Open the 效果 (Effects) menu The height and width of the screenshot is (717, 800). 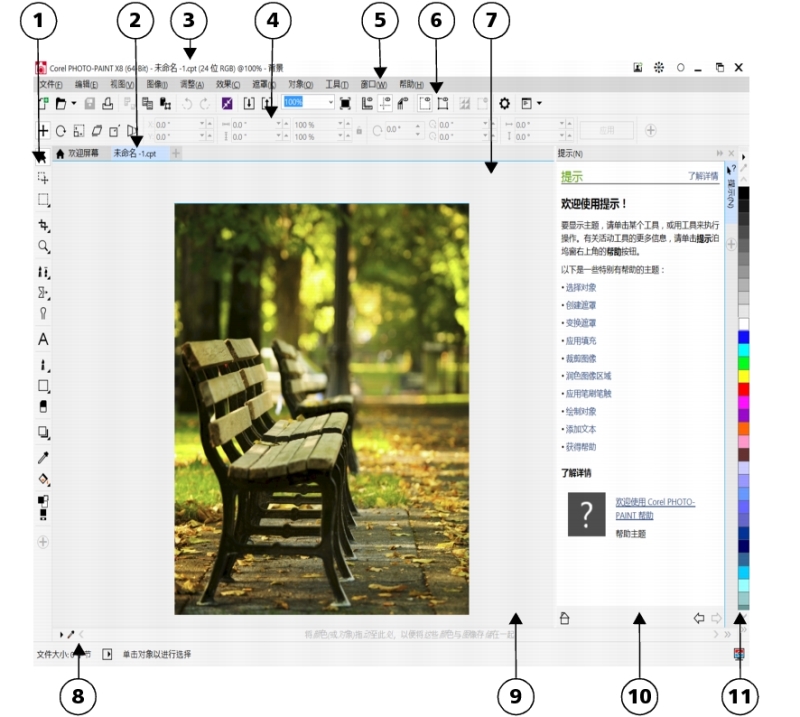click(229, 85)
